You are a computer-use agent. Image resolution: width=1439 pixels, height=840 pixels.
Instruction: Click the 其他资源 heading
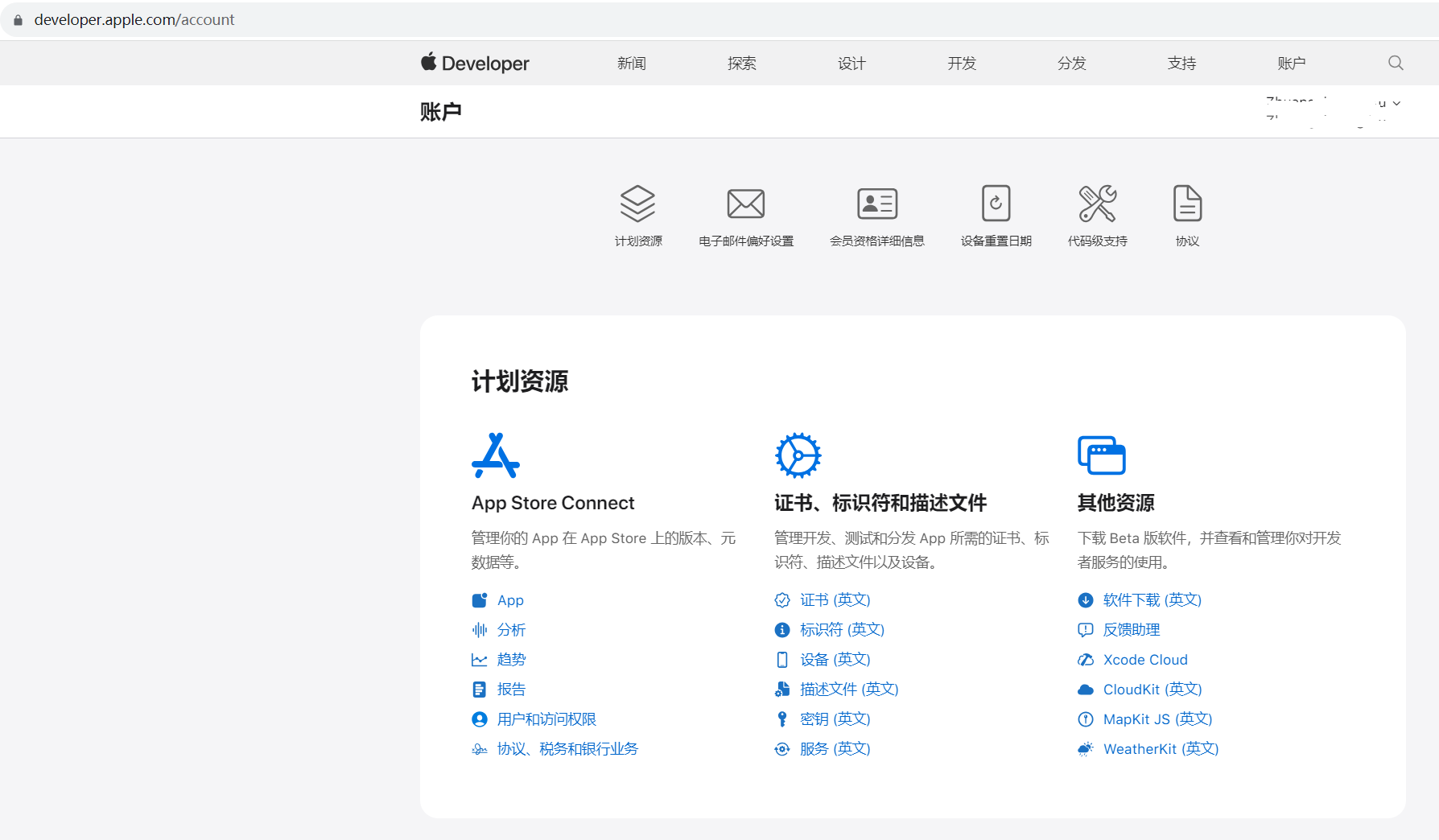point(1116,503)
